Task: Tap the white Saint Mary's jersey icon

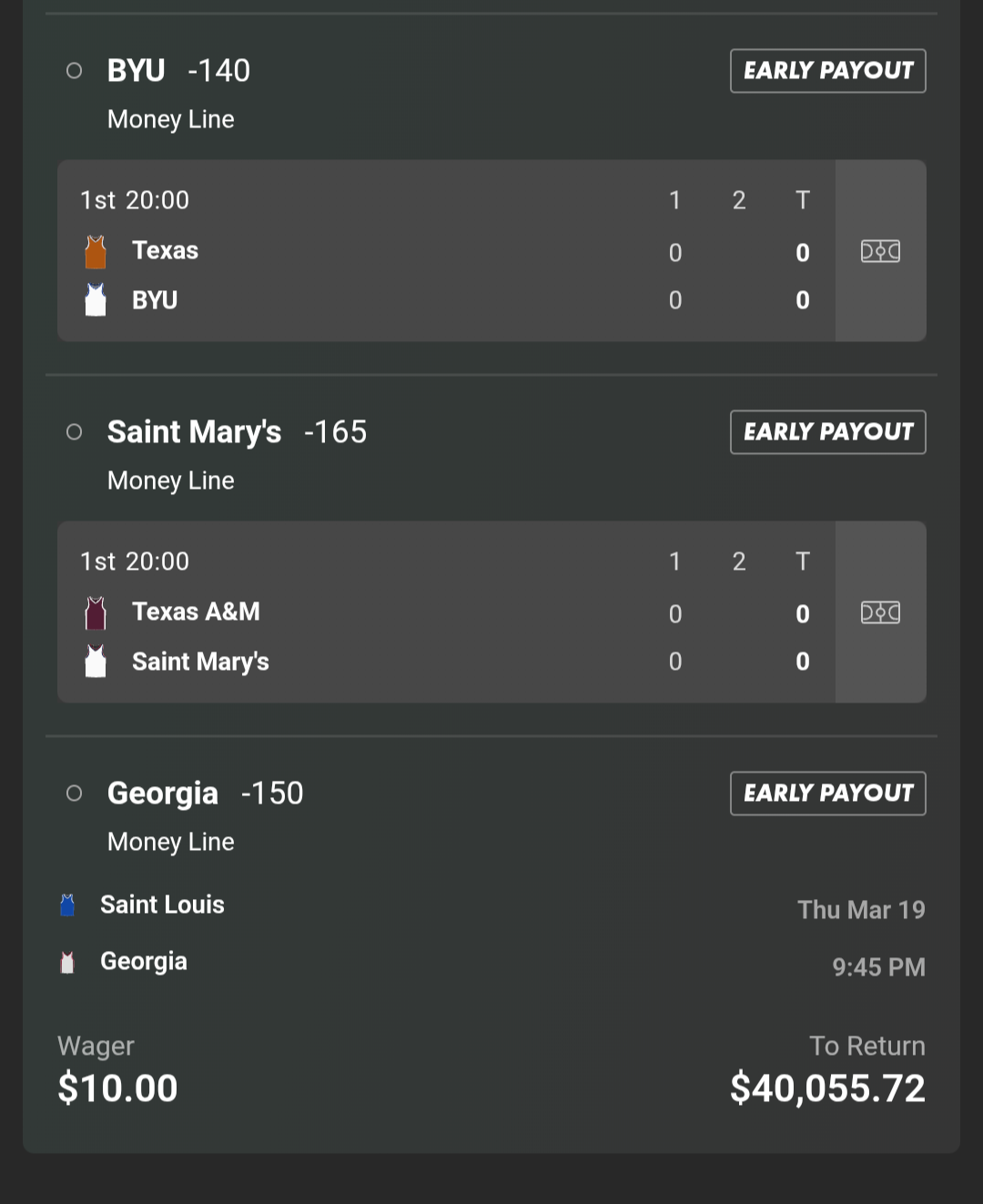Action: 96,662
